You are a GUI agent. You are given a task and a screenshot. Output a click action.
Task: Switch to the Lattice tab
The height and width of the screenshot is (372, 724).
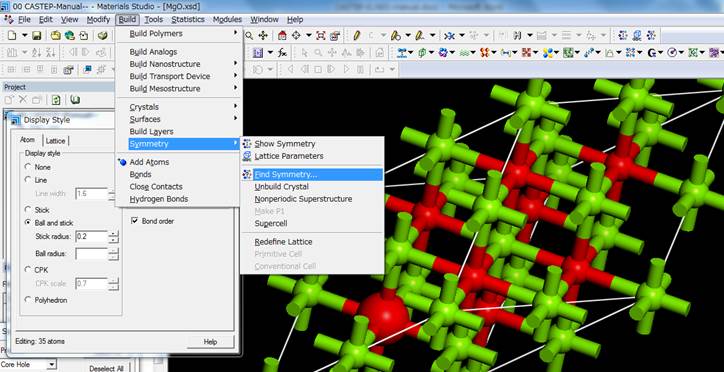pyautogui.click(x=55, y=140)
